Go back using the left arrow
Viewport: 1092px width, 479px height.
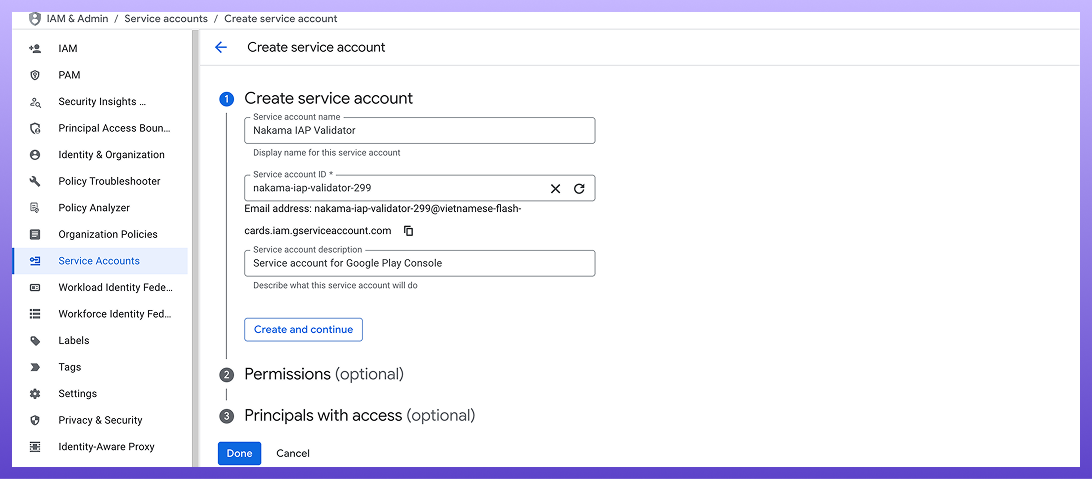pyautogui.click(x=221, y=47)
